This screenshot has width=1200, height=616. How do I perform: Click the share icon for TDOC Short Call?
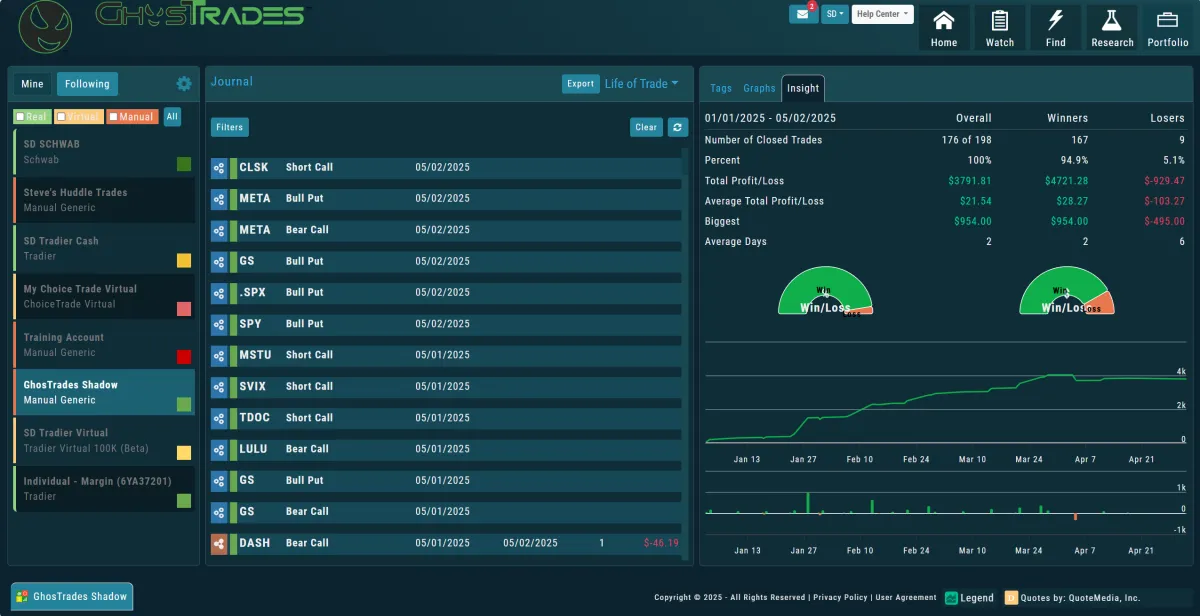[x=219, y=418]
